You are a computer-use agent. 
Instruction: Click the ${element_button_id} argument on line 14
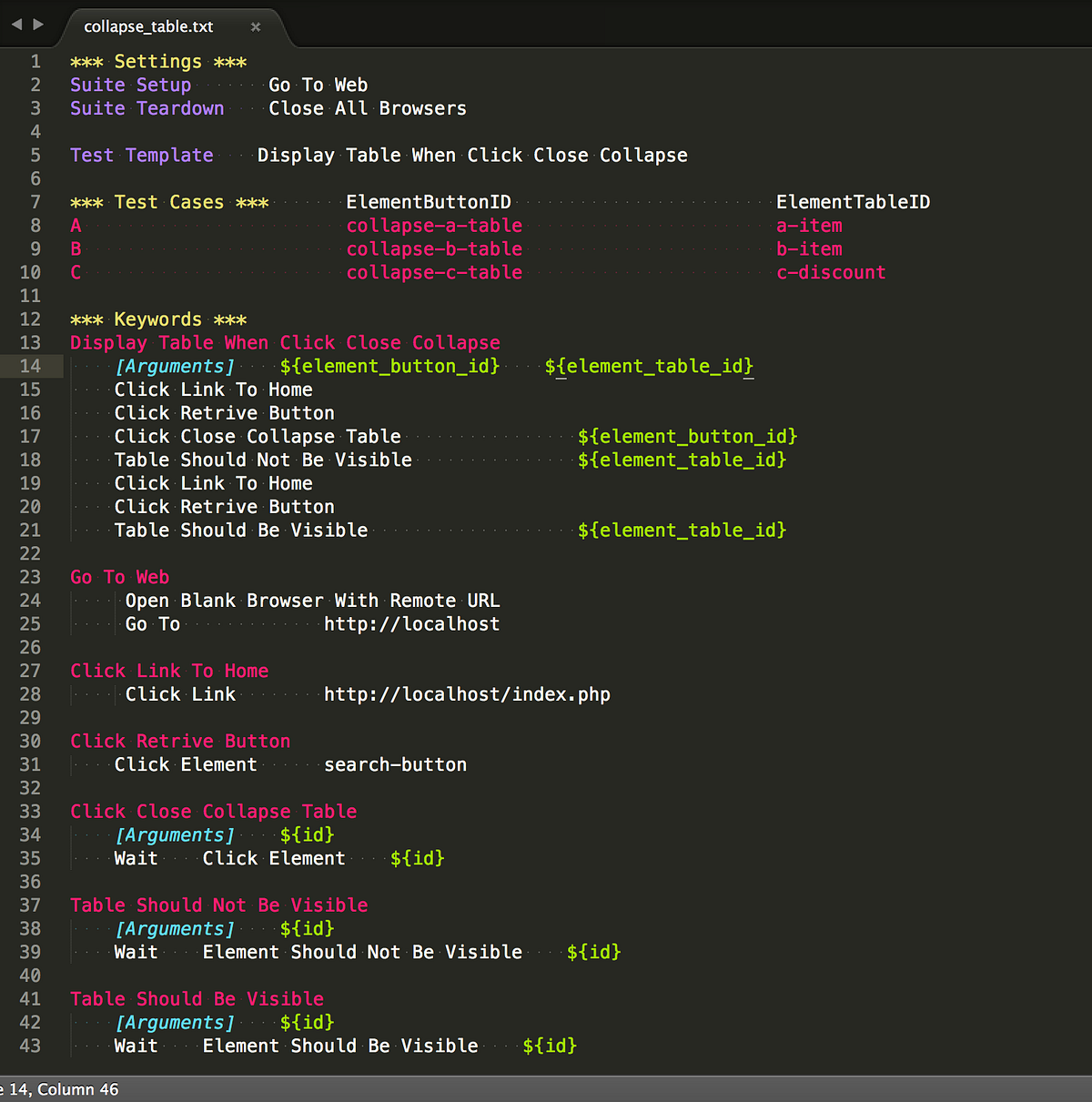point(389,366)
